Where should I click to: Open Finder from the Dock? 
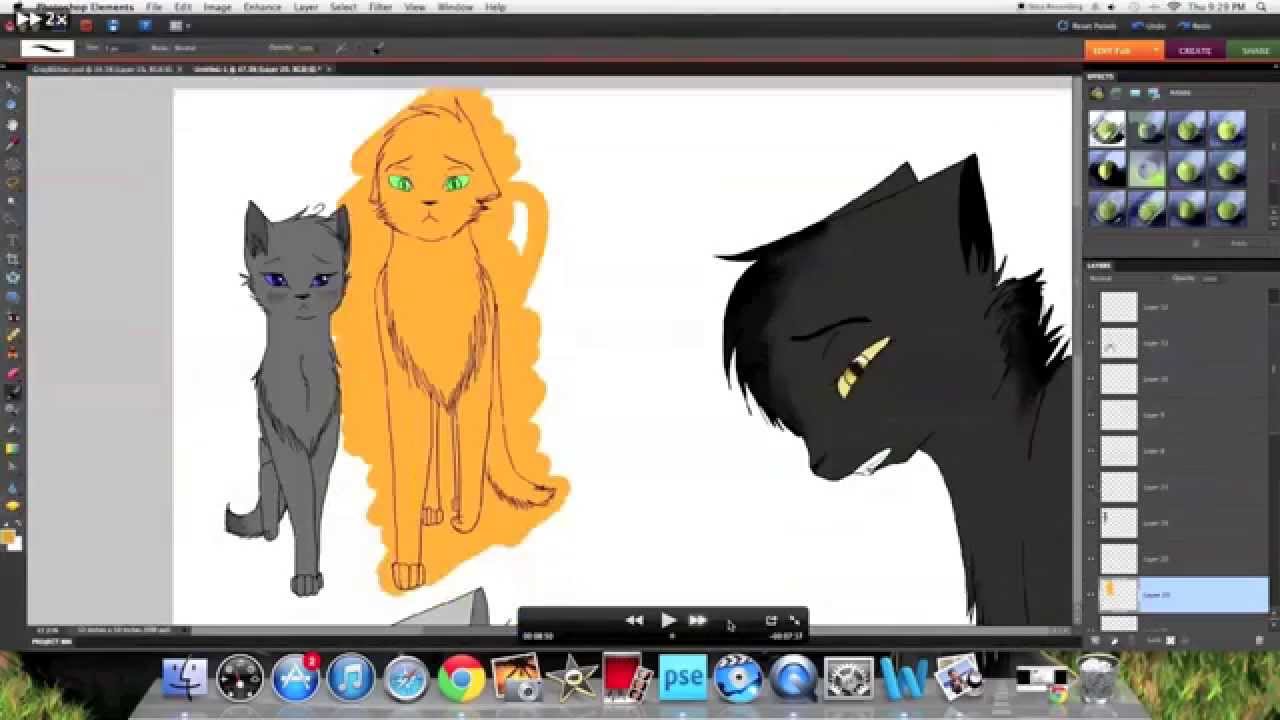(x=185, y=678)
